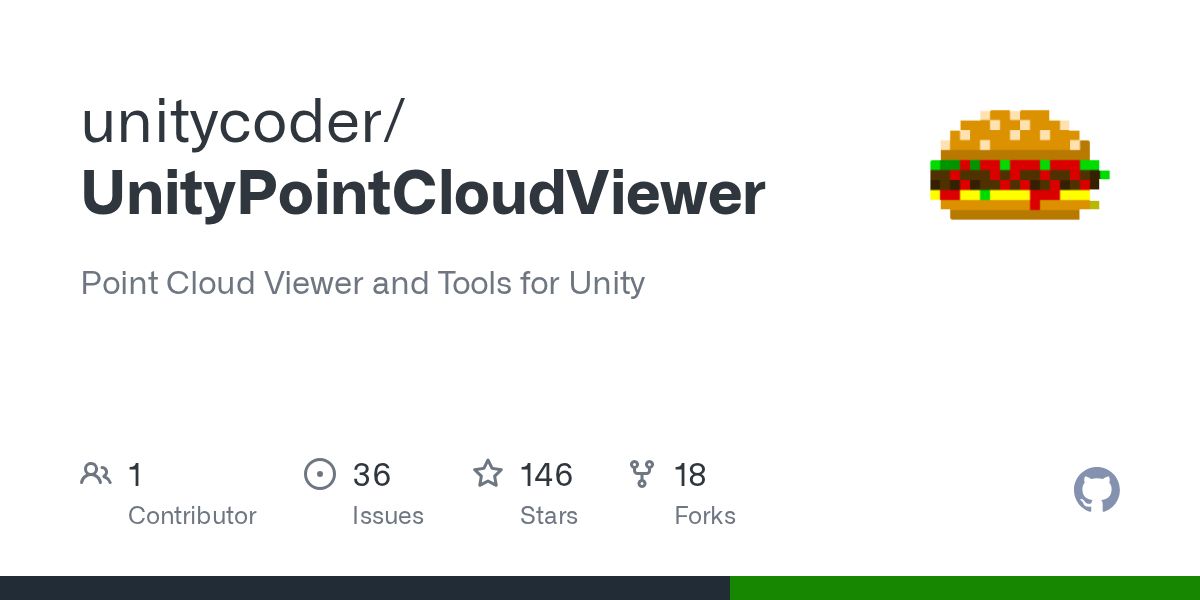Select the Stars label

point(549,516)
